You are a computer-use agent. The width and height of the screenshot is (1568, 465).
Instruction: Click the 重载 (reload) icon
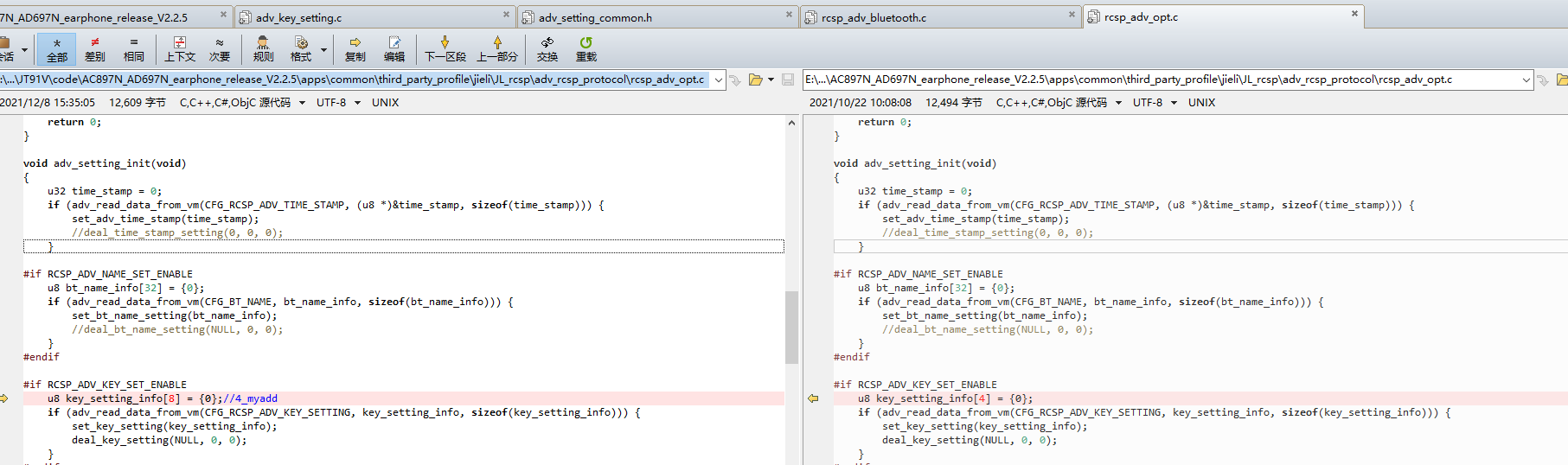[586, 49]
